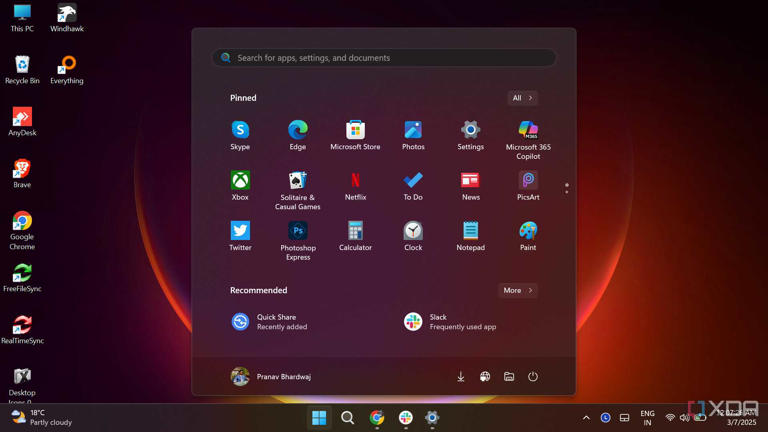Select Everything desktop shortcut
Image resolution: width=768 pixels, height=432 pixels.
[x=67, y=70]
